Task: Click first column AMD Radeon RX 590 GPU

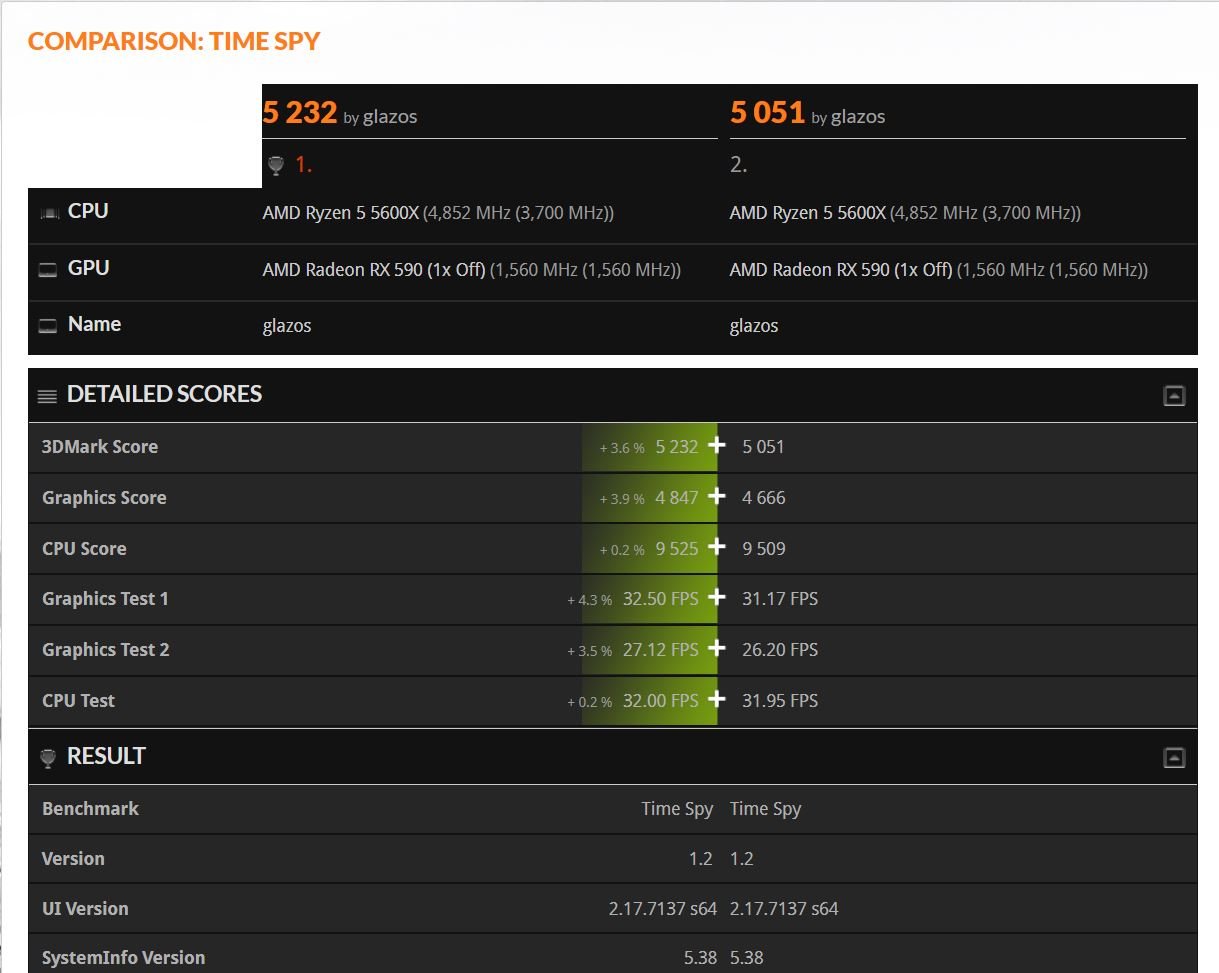Action: (374, 270)
